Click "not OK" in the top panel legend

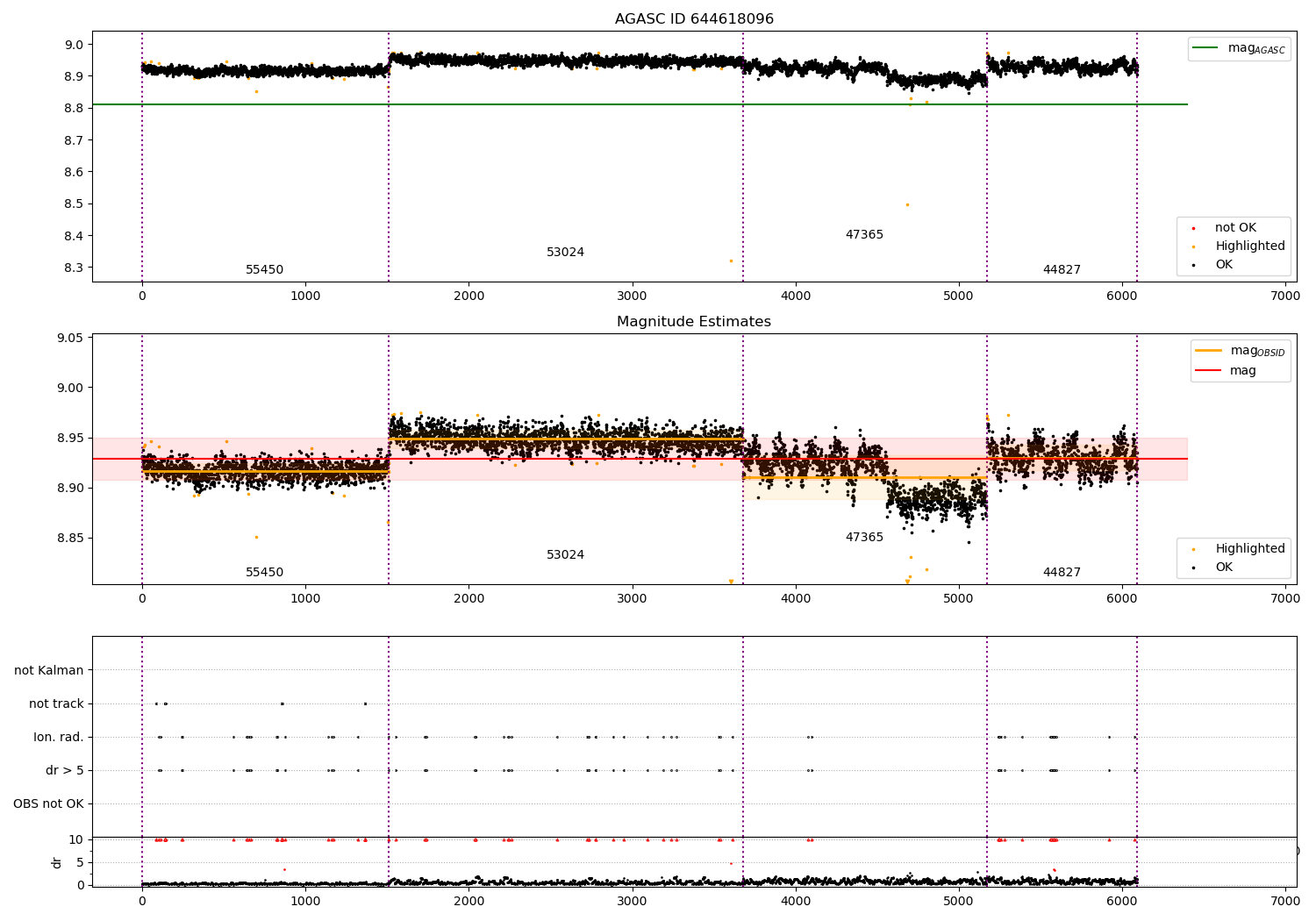1235,227
